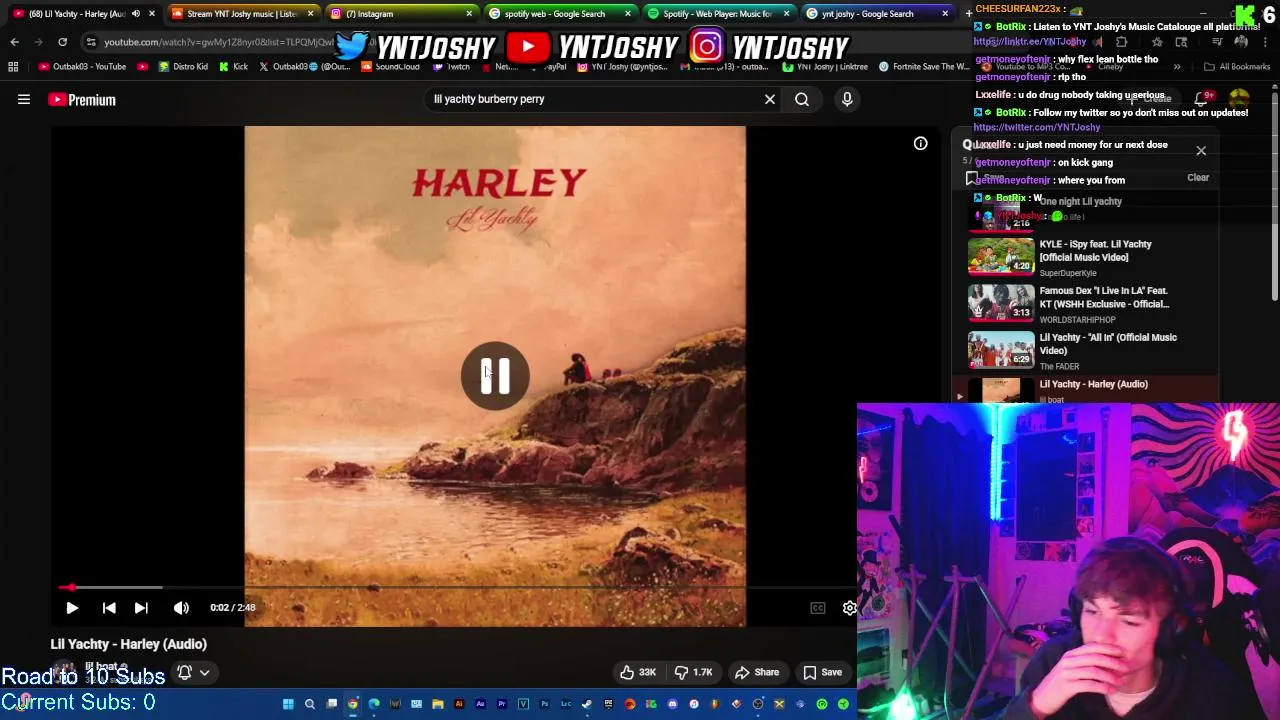
Task: Go back in the browser
Action: point(14,42)
